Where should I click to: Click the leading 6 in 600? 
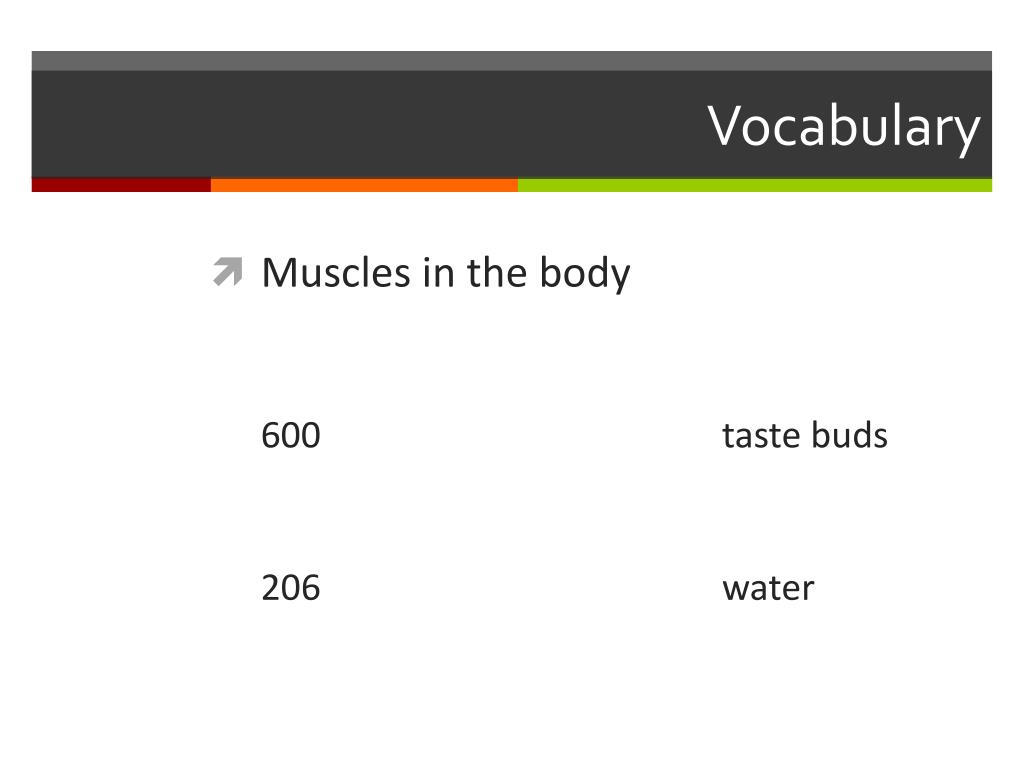pyautogui.click(x=270, y=436)
